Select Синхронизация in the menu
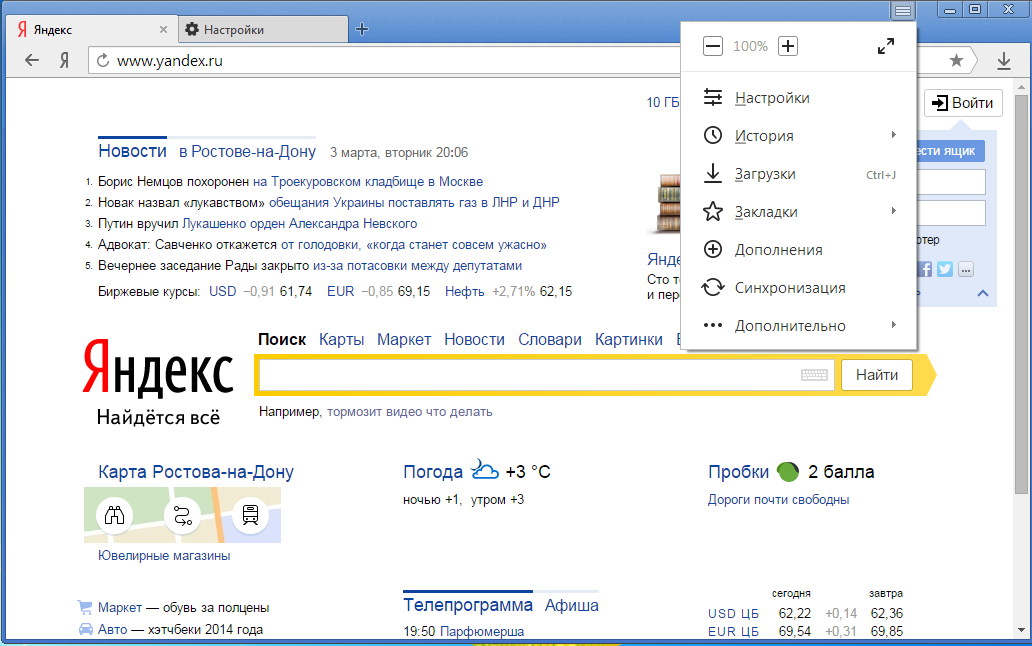Screen dimensions: 1032x646 [799, 287]
